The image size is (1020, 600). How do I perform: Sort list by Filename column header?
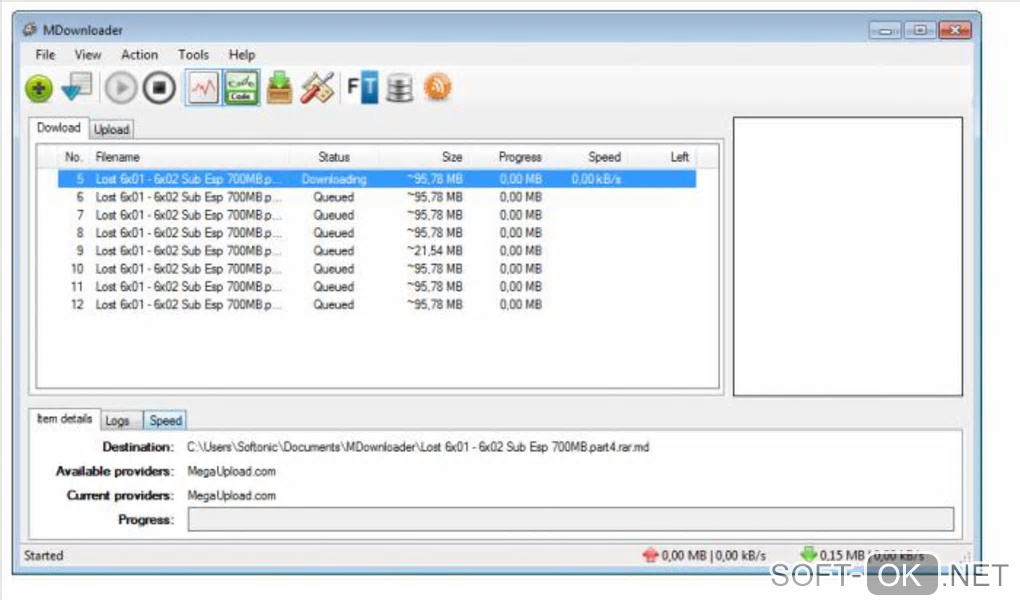coord(117,157)
